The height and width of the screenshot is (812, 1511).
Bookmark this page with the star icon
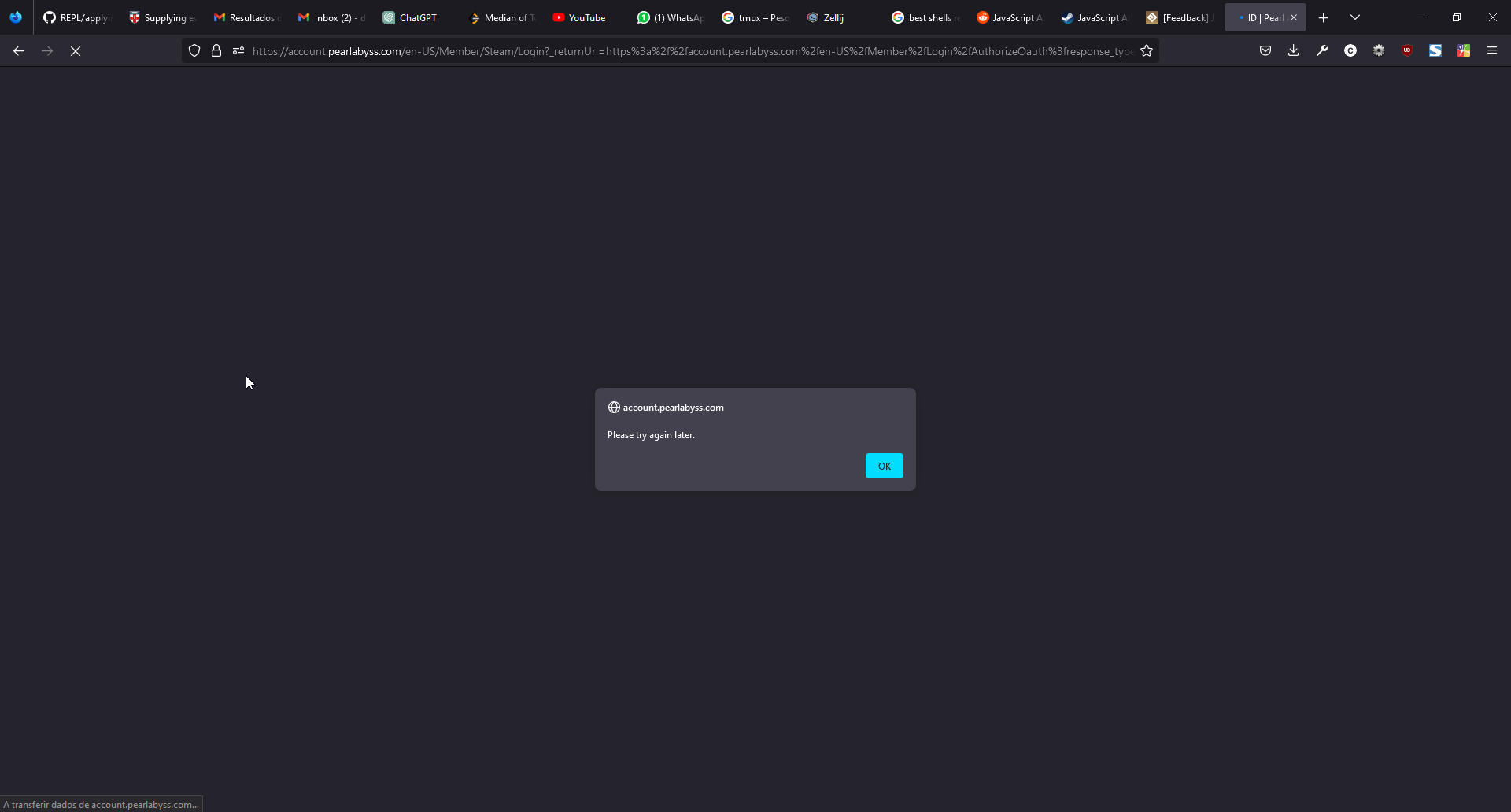[x=1147, y=50]
